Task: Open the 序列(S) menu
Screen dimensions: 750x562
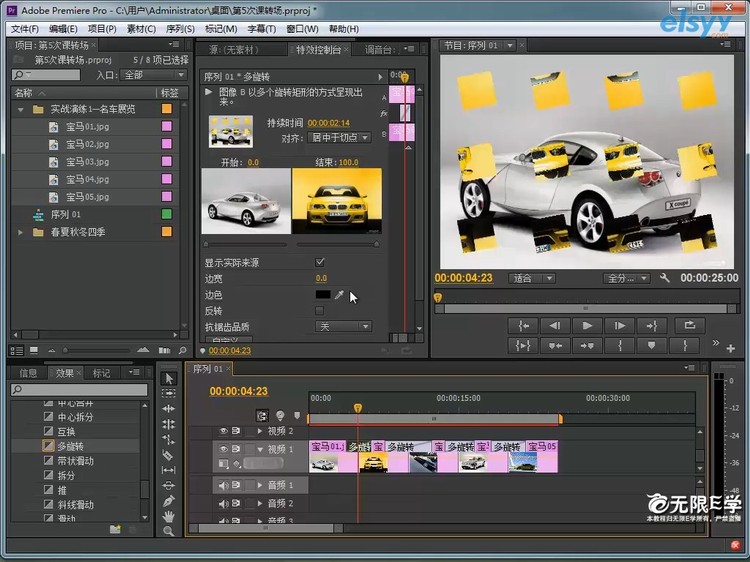Action: click(x=180, y=29)
